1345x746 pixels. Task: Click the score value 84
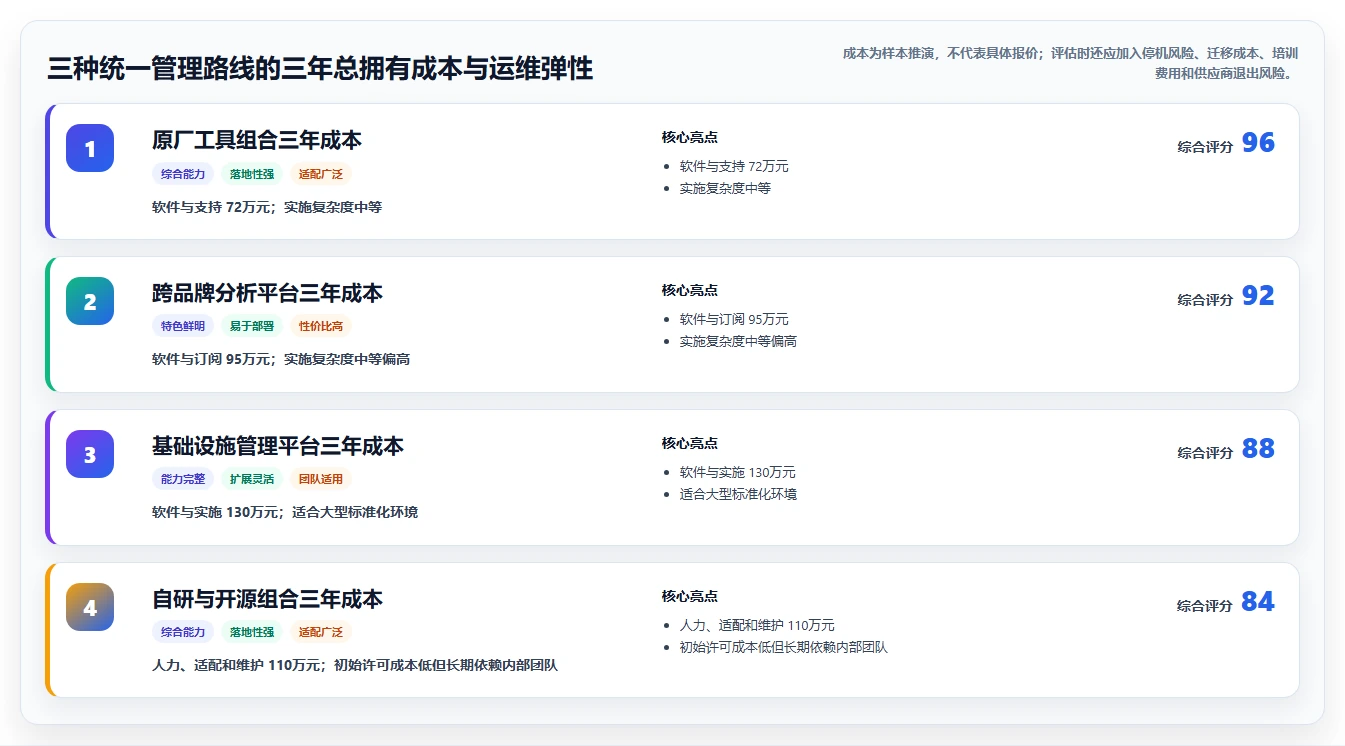[1258, 602]
